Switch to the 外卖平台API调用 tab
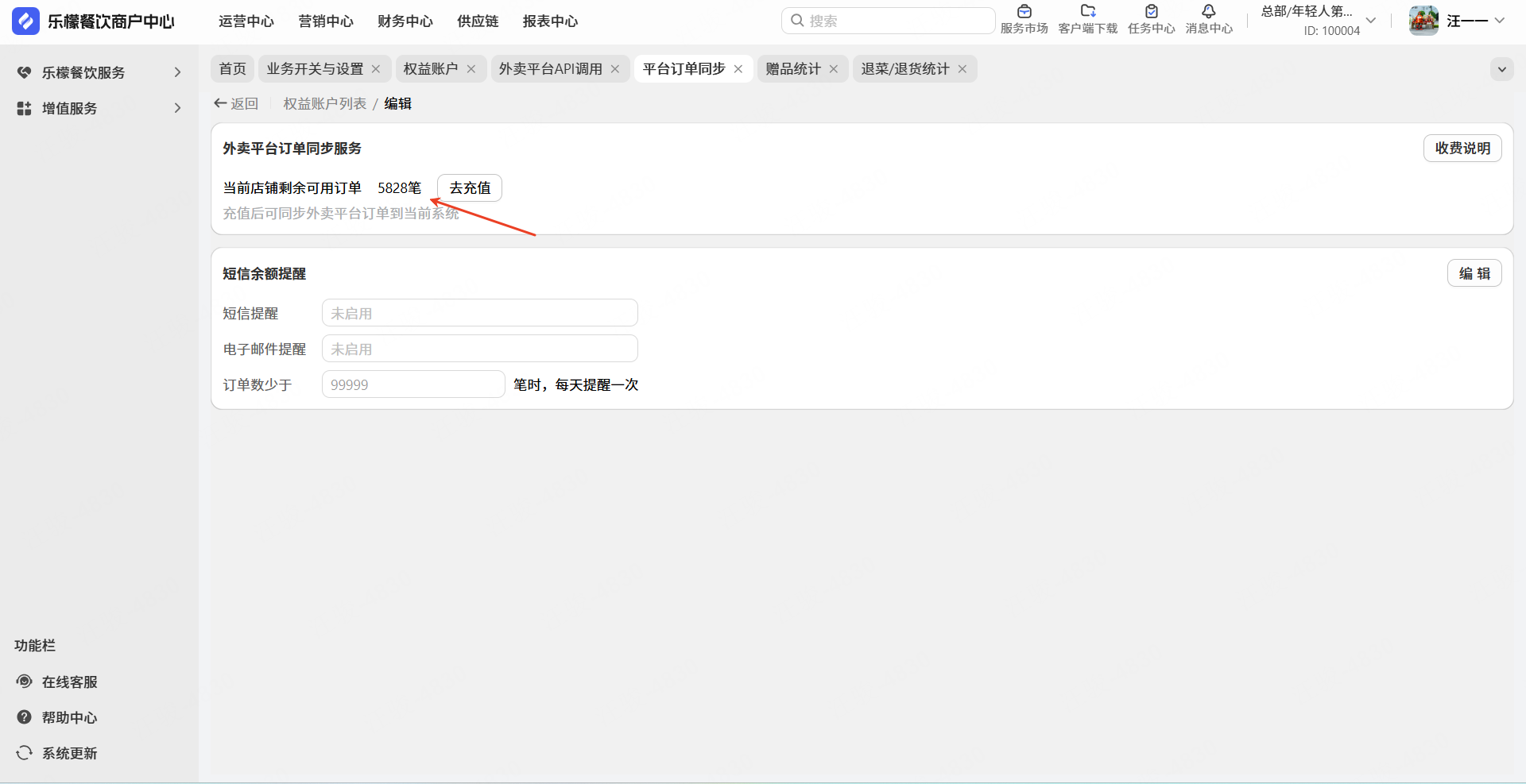Screen dimensions: 1526x784 [x=551, y=69]
